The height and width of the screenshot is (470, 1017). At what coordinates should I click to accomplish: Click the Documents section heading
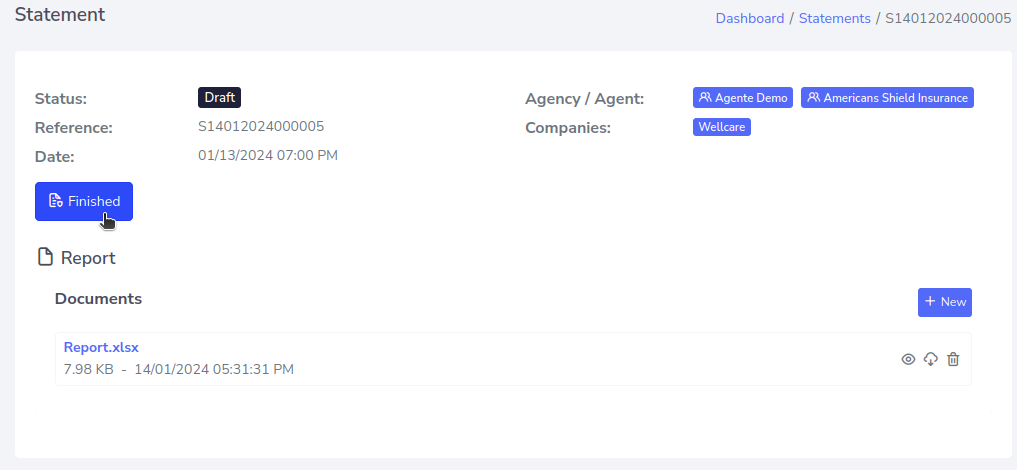[x=98, y=298]
